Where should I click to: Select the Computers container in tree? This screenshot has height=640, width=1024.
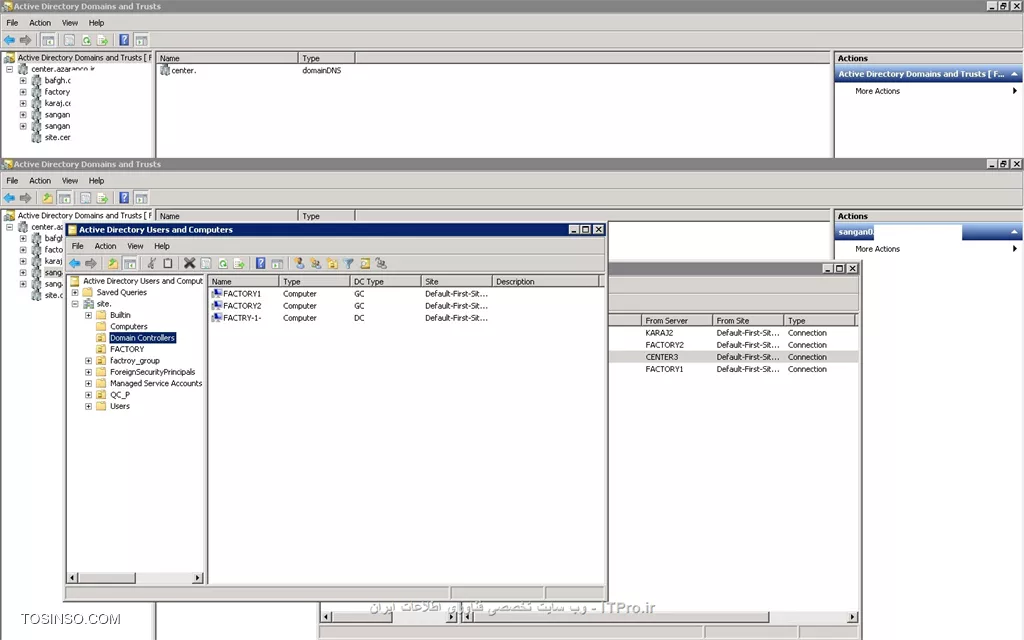point(129,327)
